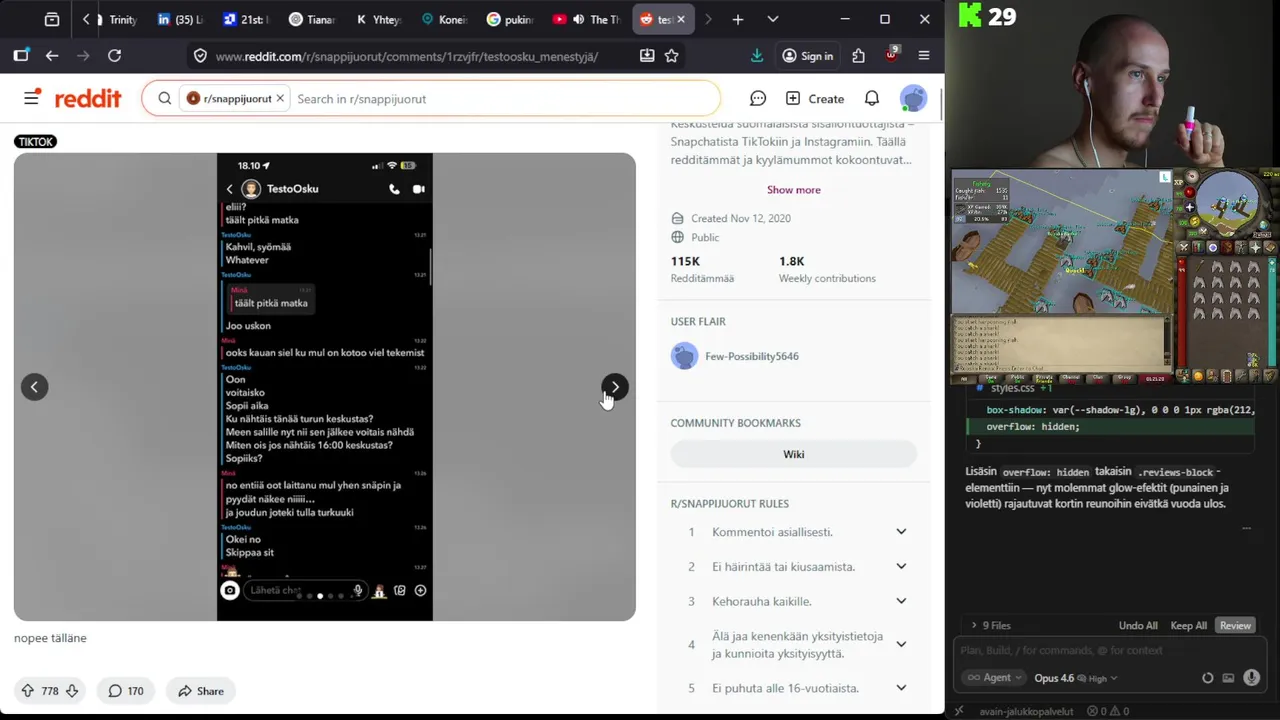Switch to the Tianar tab

311,19
